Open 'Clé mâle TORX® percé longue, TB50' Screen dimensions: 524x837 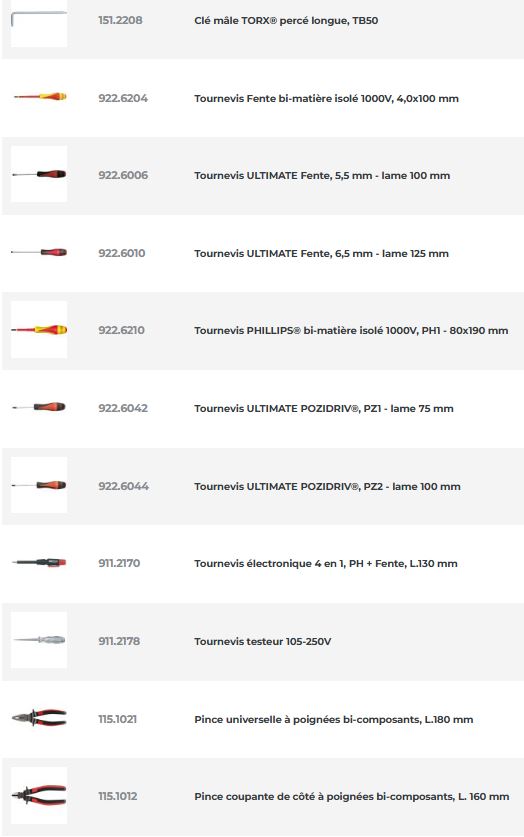[x=286, y=21]
